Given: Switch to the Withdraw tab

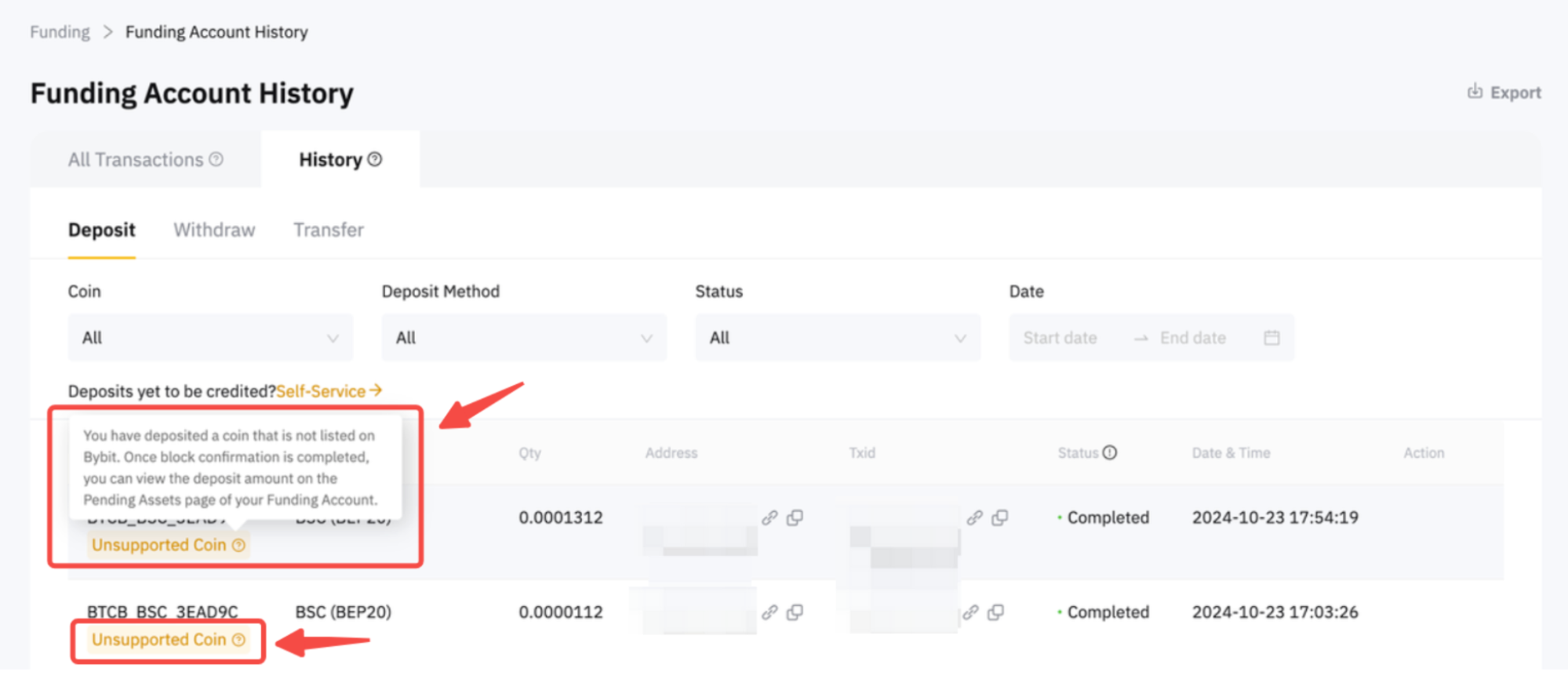Looking at the screenshot, I should (214, 230).
